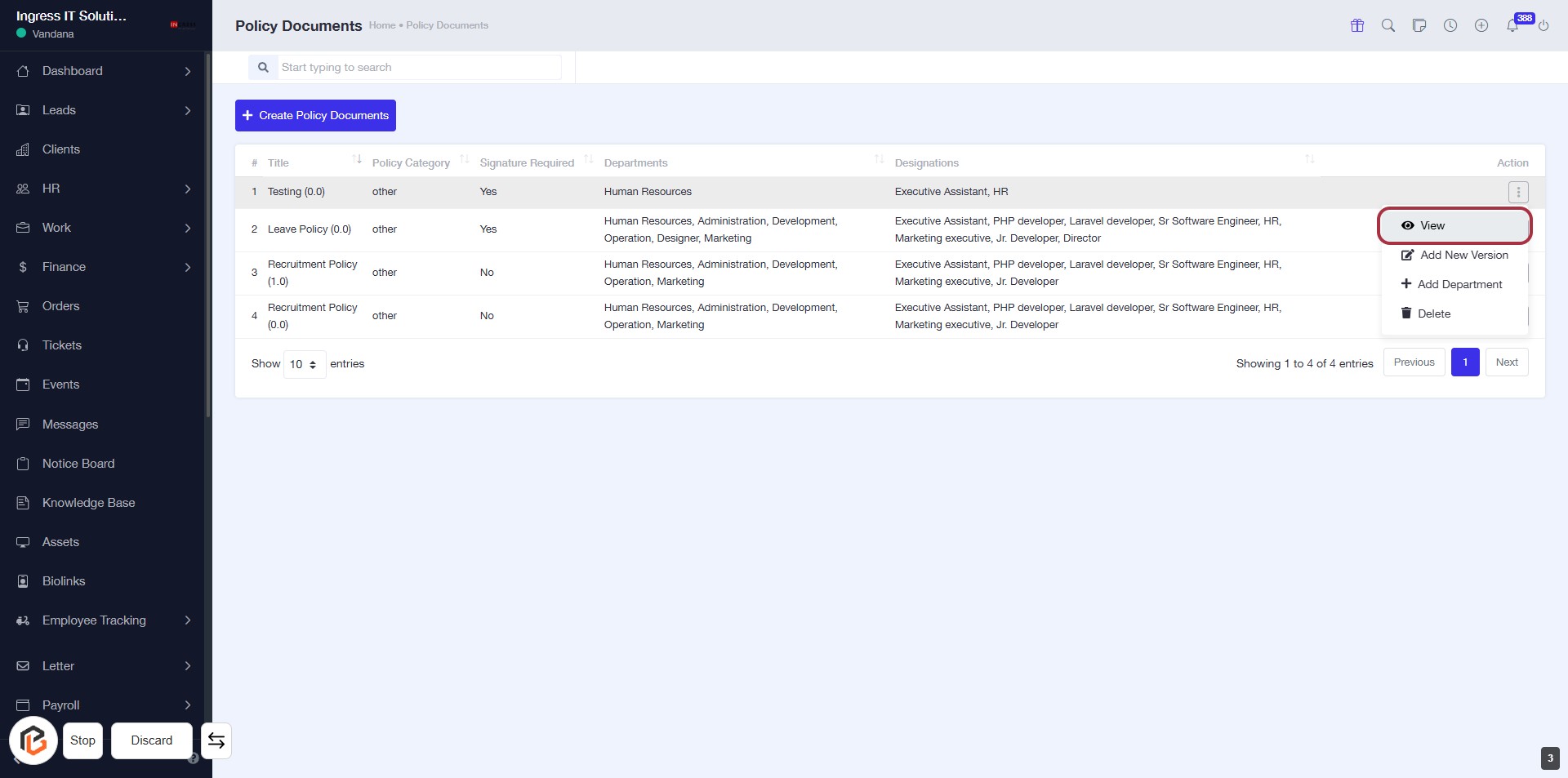
Task: Expand the Payroll sidebar section
Action: tap(105, 705)
